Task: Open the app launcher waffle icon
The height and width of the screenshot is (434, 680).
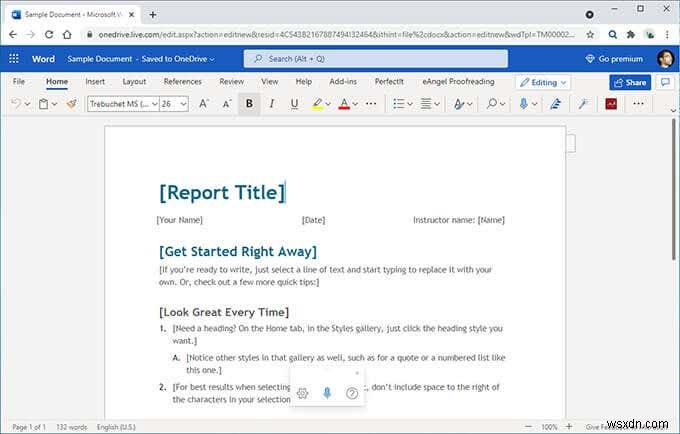Action: 14,59
